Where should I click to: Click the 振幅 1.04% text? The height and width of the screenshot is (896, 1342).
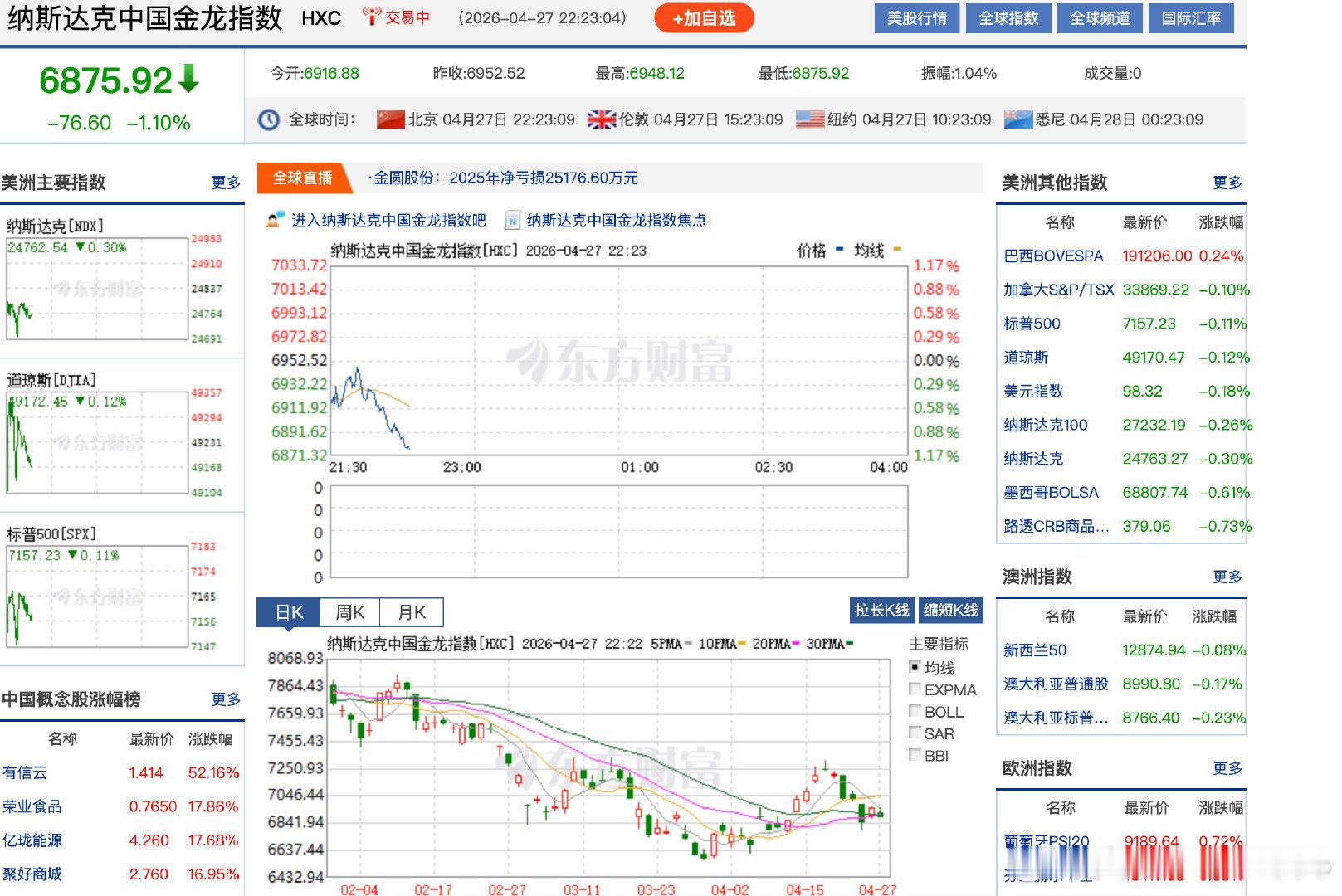(x=959, y=73)
